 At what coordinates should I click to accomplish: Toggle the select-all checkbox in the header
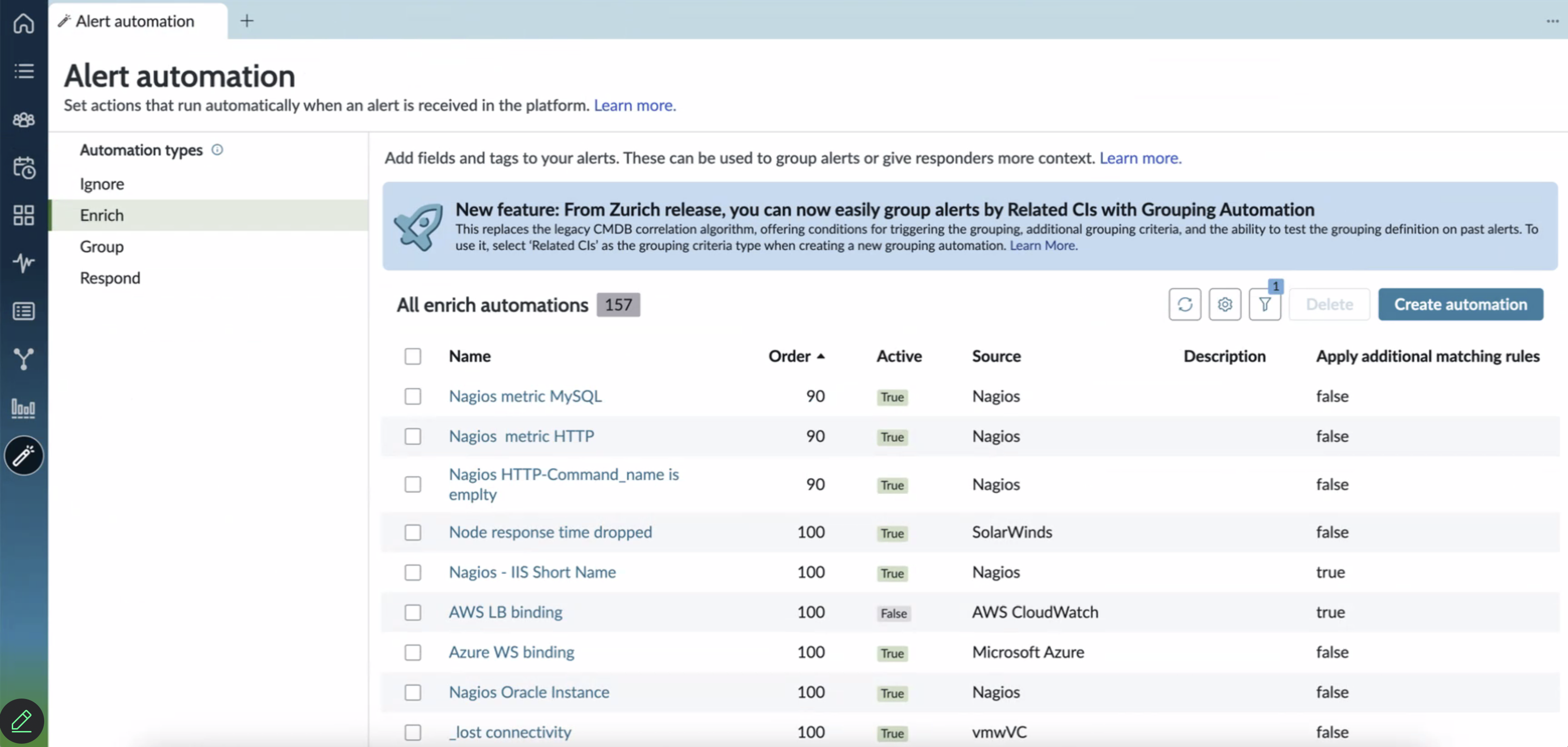pos(413,356)
